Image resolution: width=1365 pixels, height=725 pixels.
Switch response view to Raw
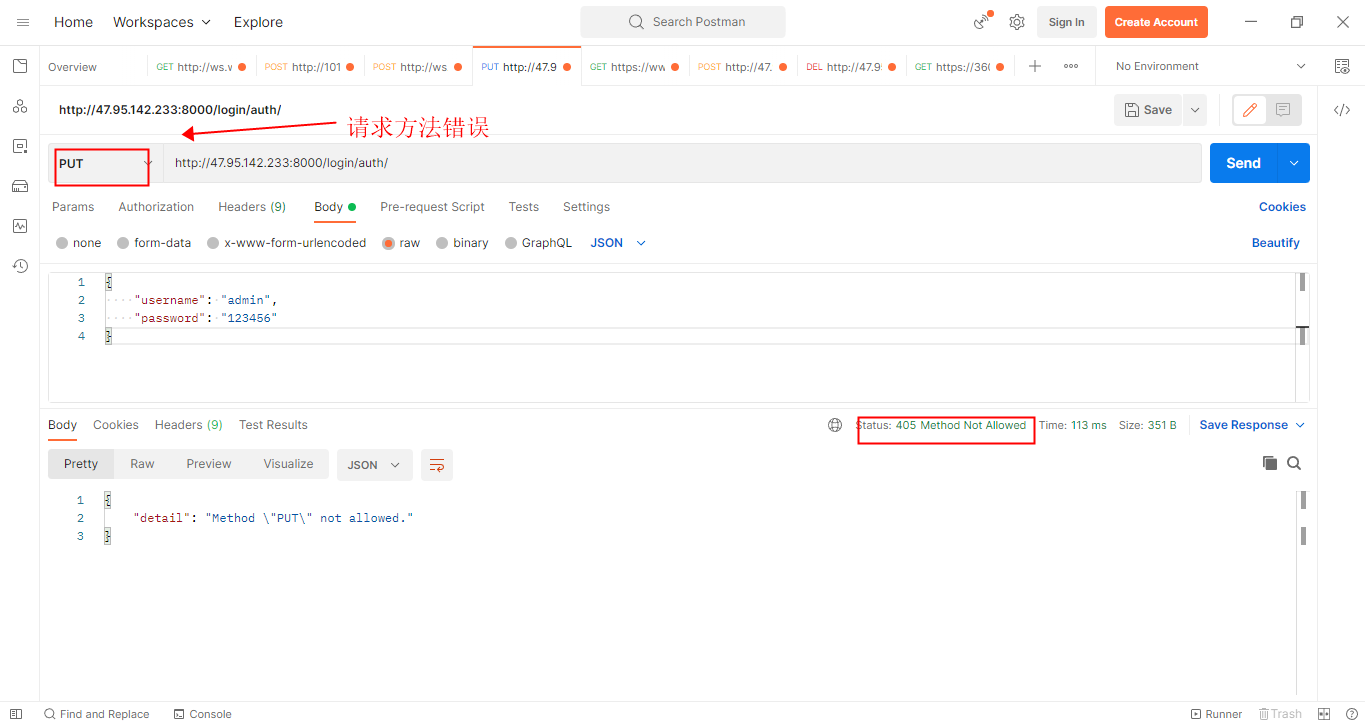[142, 464]
